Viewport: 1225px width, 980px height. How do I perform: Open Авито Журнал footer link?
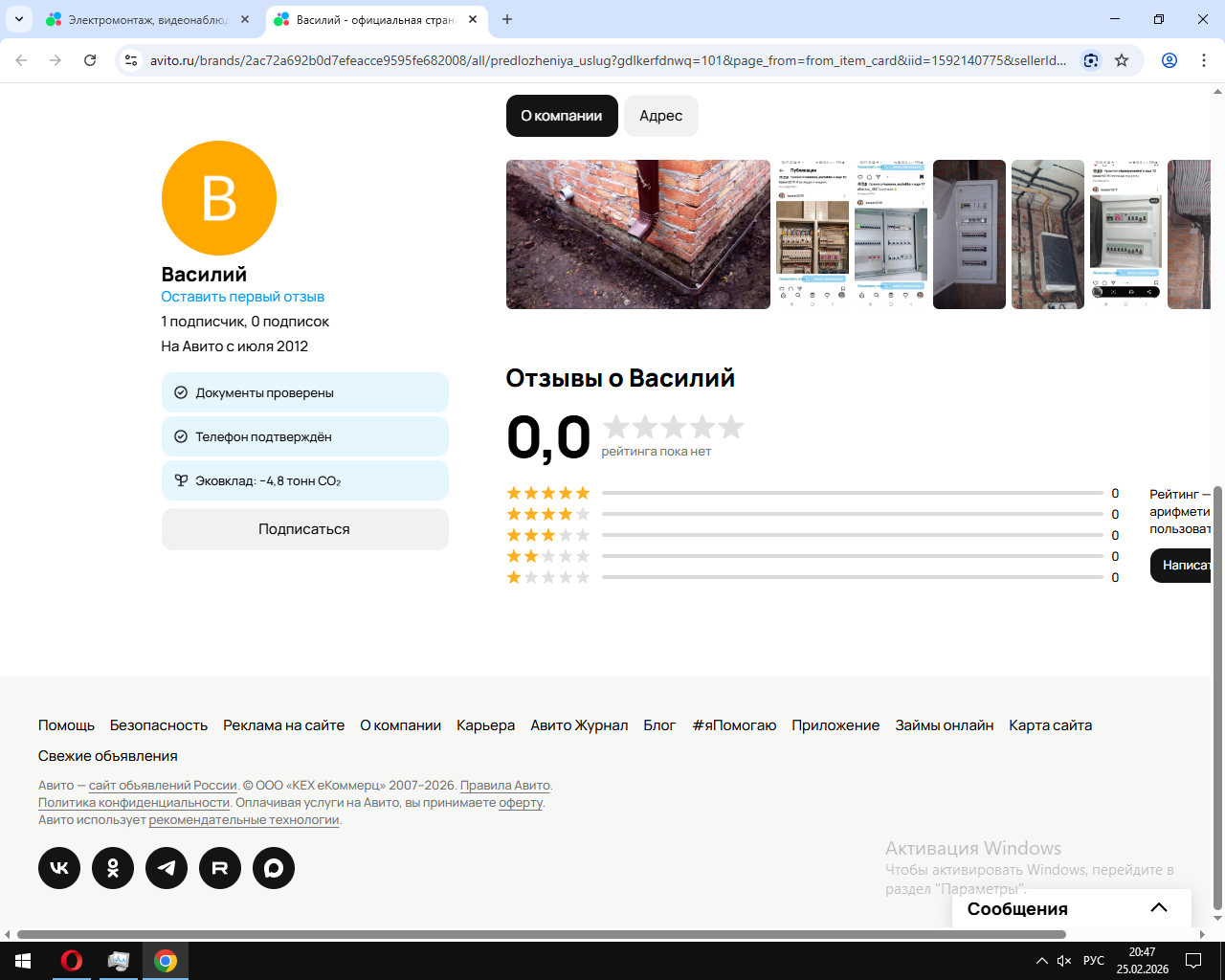pos(580,725)
